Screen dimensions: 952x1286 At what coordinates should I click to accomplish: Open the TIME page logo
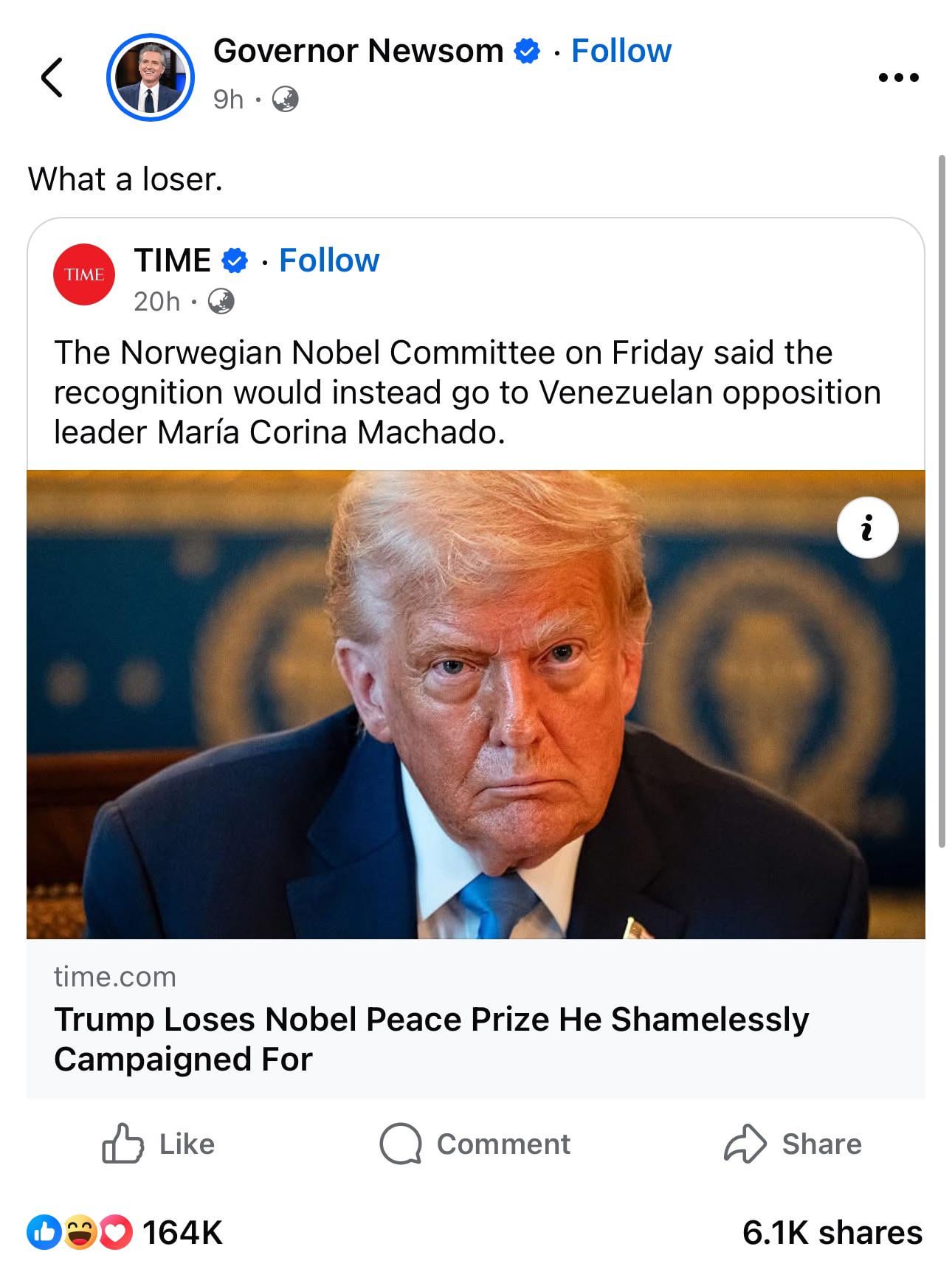pos(84,274)
